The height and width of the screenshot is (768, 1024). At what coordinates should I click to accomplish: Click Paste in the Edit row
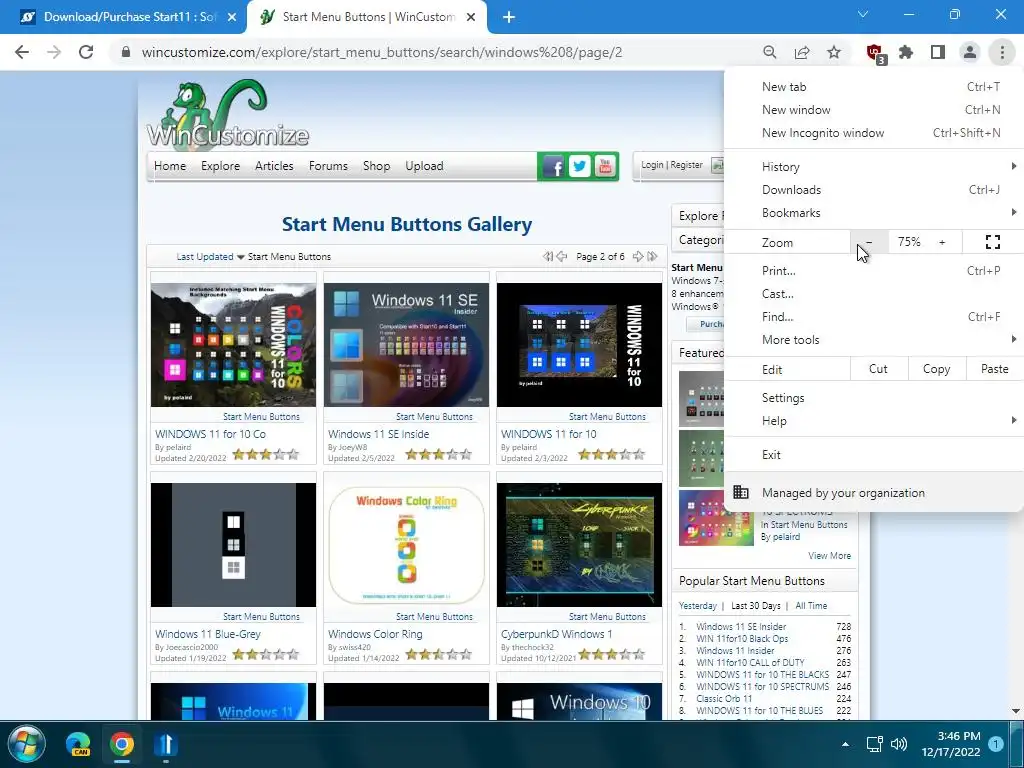[x=994, y=369]
